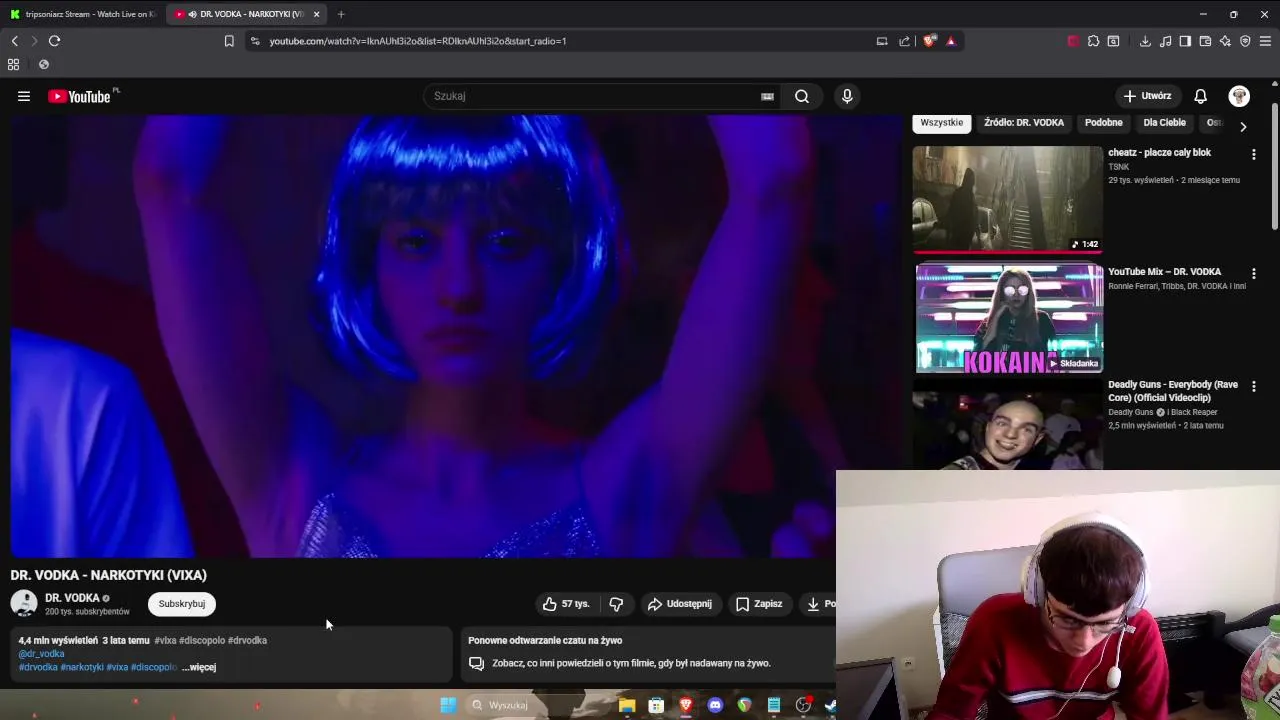The width and height of the screenshot is (1280, 720).
Task: Click the video title DR. VODKA - NARKOTYKI (VIXA)
Action: point(108,575)
